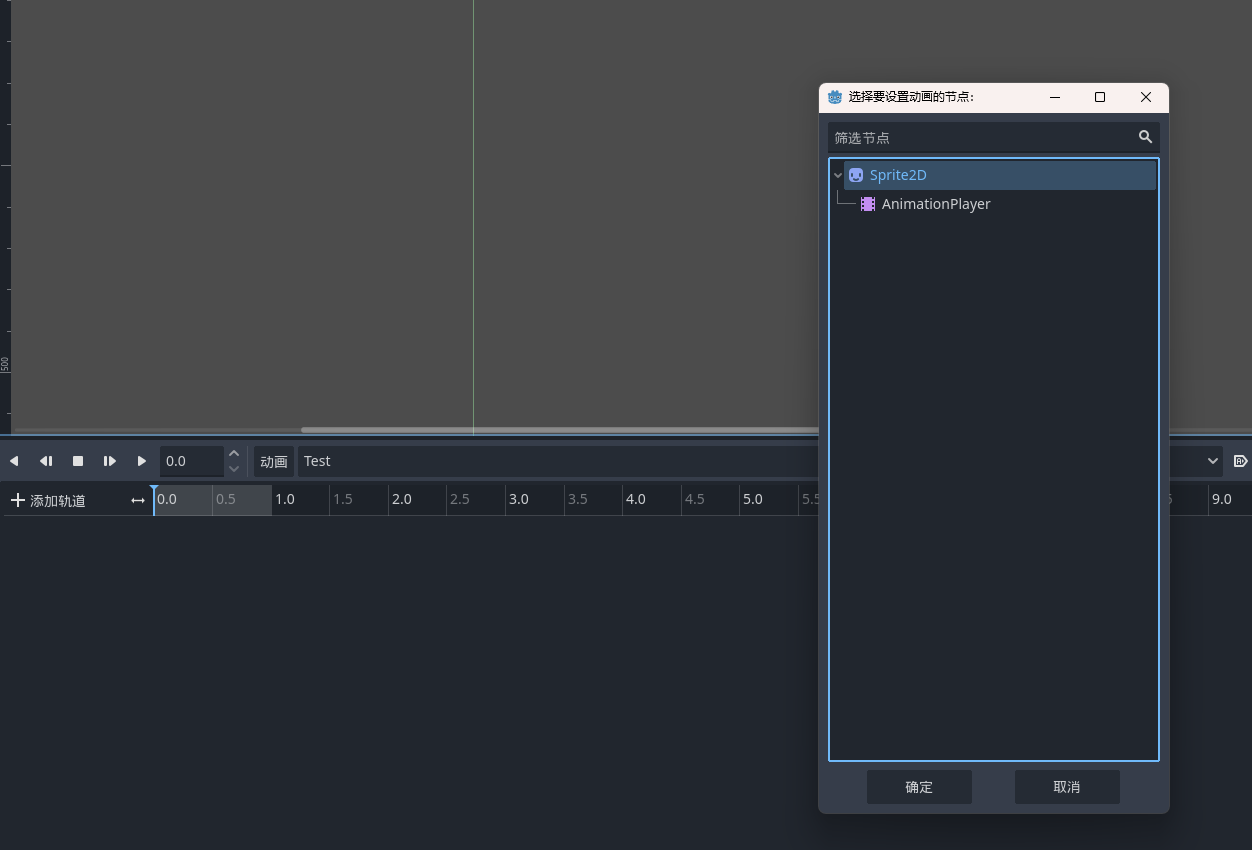
Task: Decrease animation position with down stepper
Action: click(x=234, y=469)
